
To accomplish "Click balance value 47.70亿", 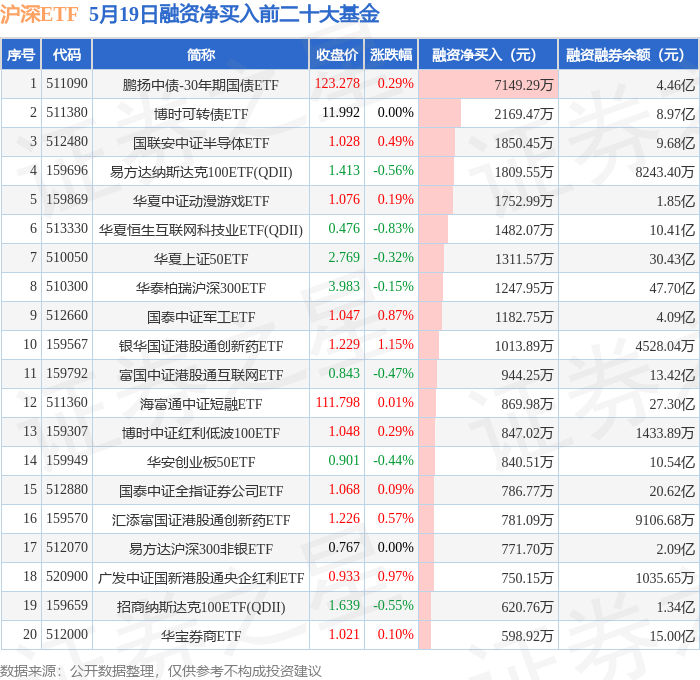I will point(672,288).
